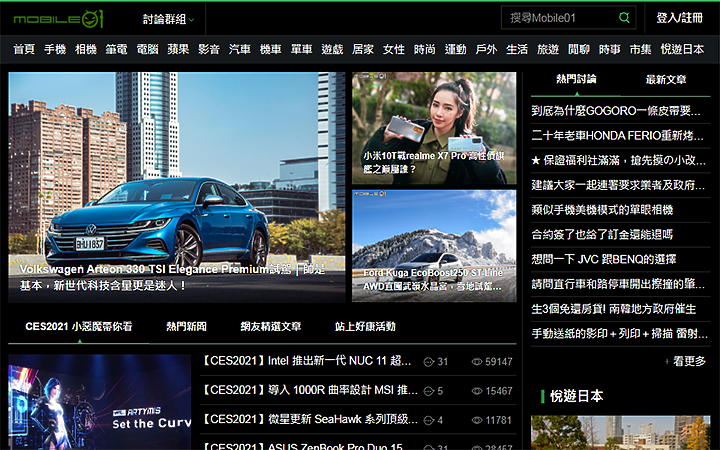Image resolution: width=720 pixels, height=450 pixels.
Task: Open 微星更新 SeaHawk 系列 article
Action: coord(310,420)
